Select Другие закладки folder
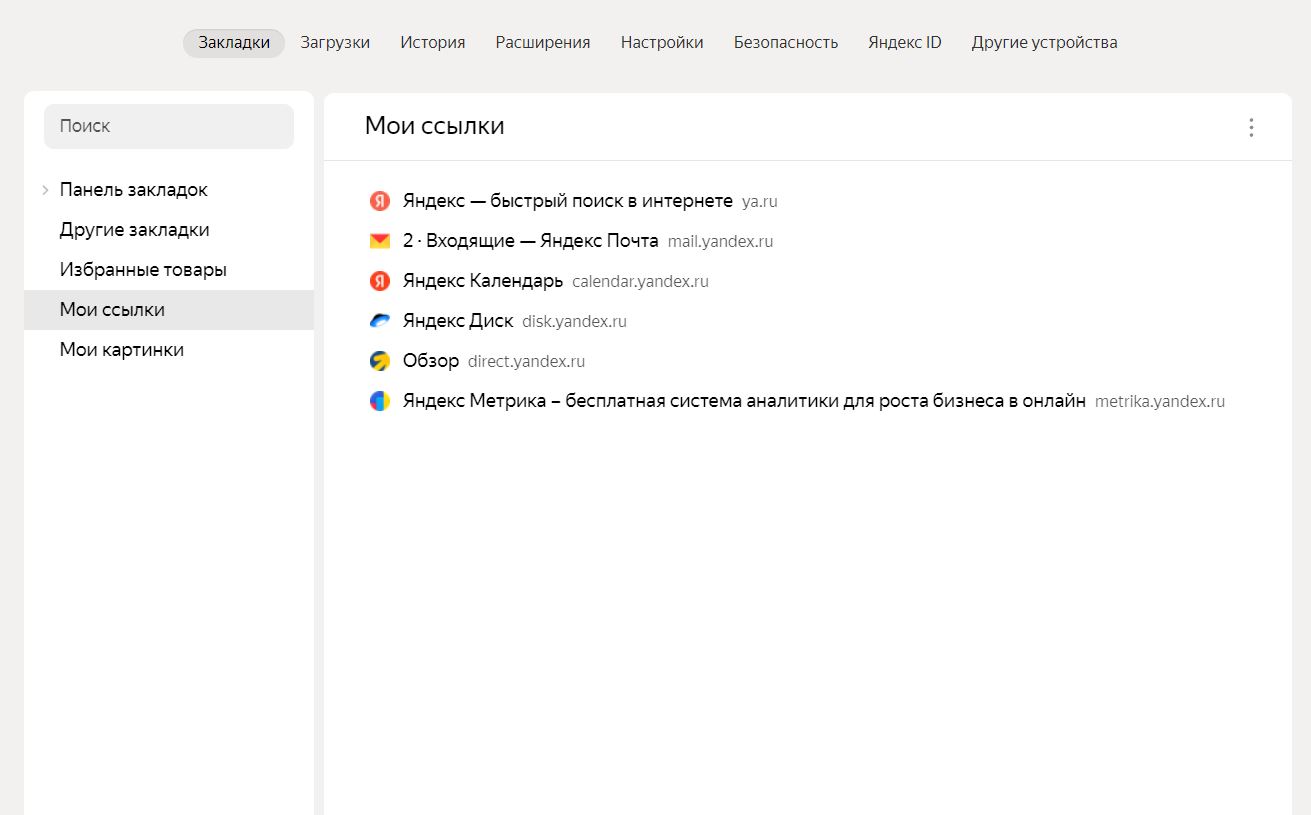 tap(134, 229)
